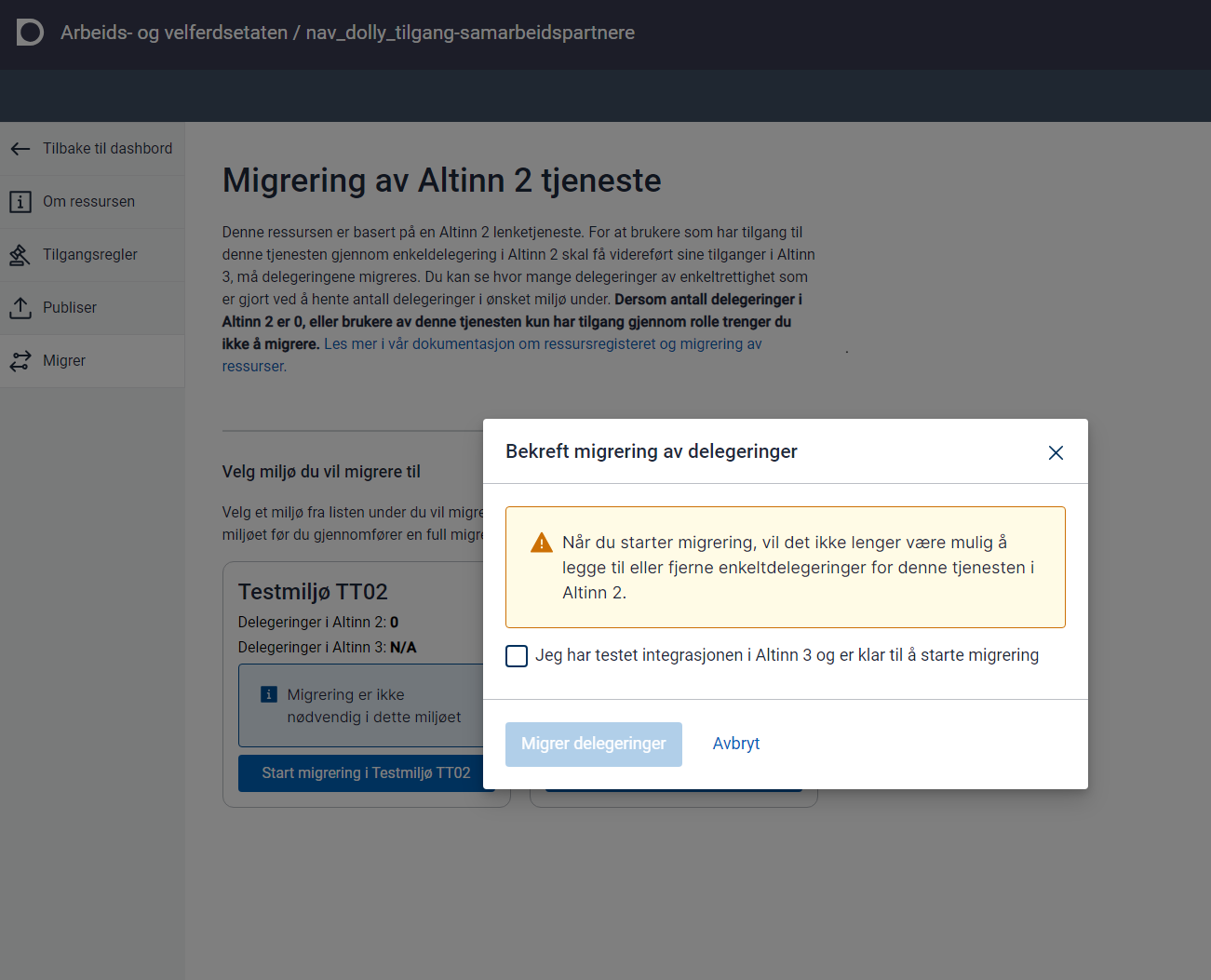Return via Tilbake til dashbord link
The height and width of the screenshot is (980, 1211).
(107, 149)
